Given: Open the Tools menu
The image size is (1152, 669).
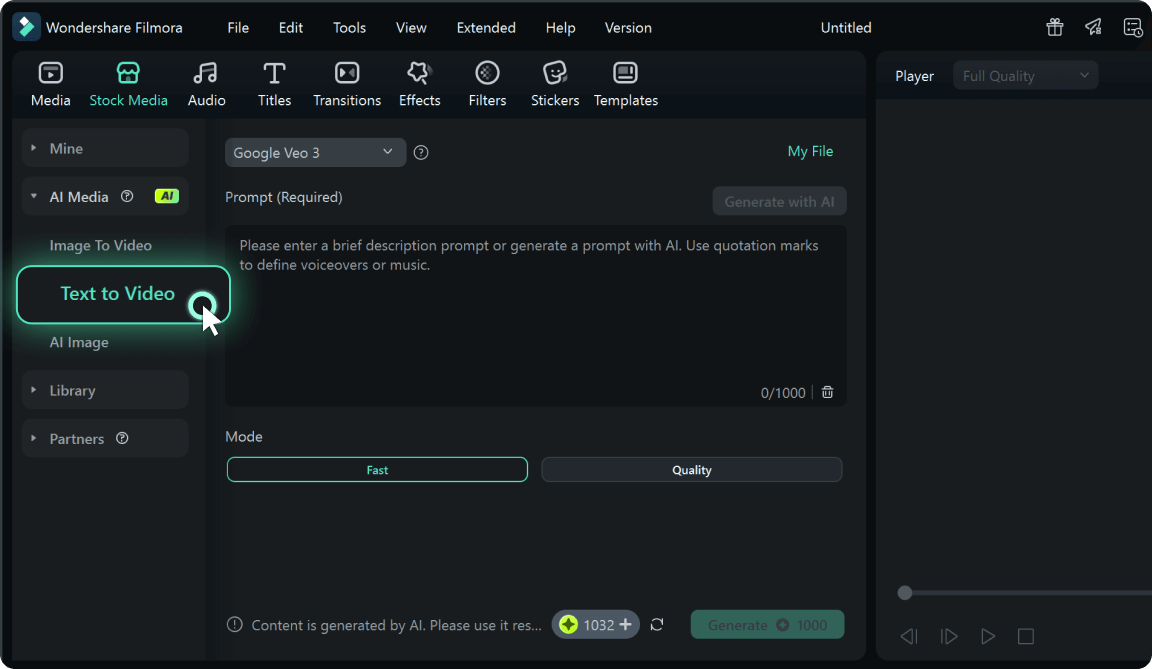Looking at the screenshot, I should pyautogui.click(x=349, y=27).
